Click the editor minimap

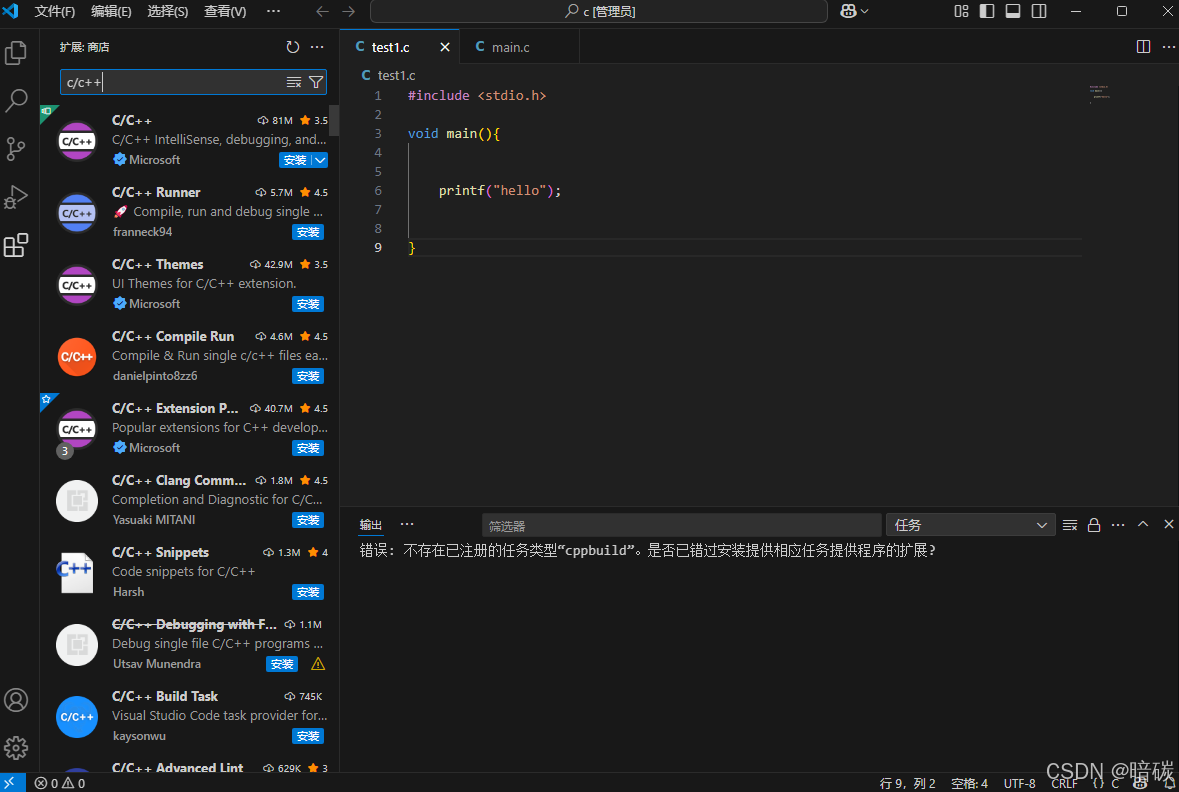(x=1100, y=94)
